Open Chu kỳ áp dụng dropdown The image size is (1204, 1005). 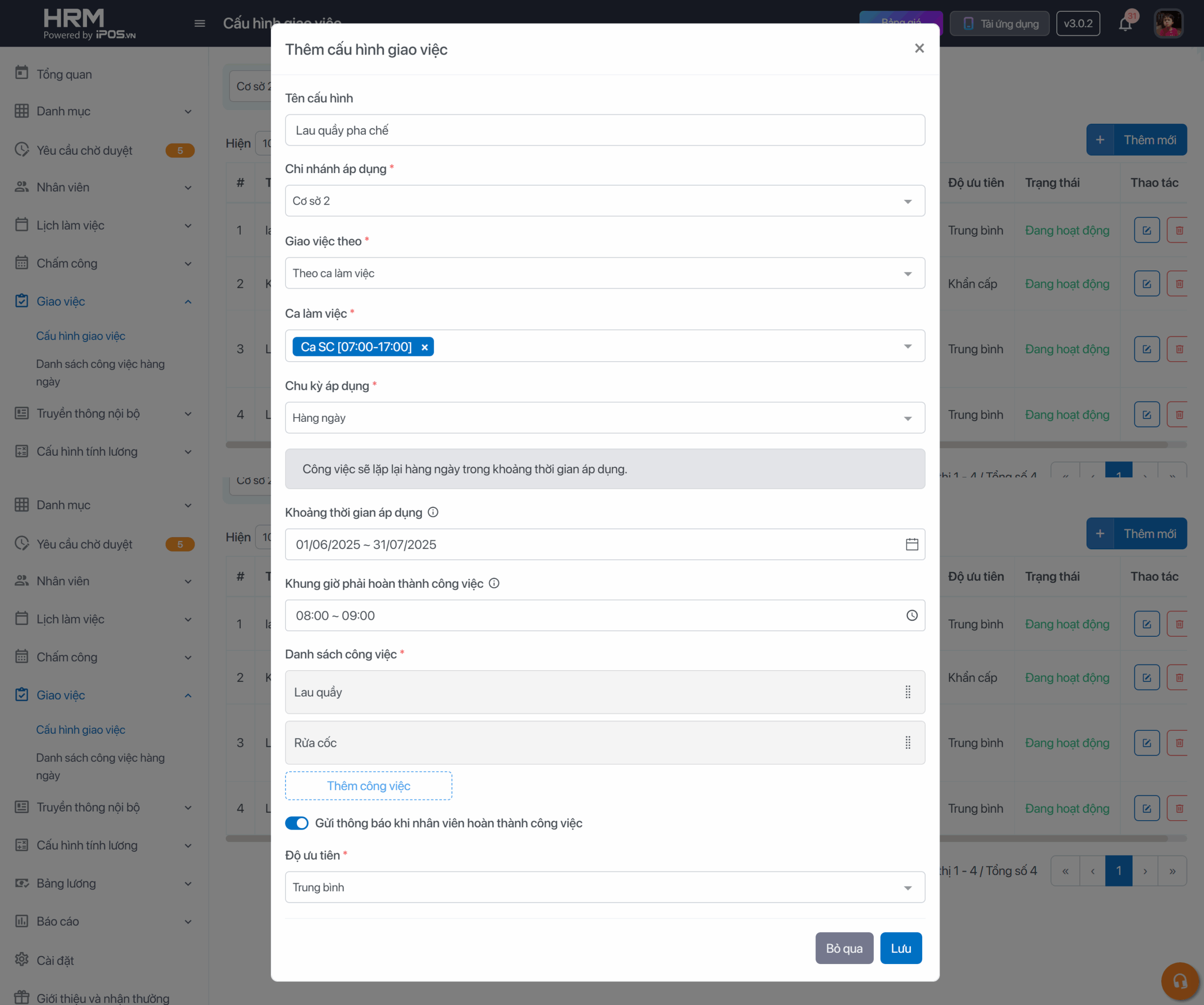604,417
